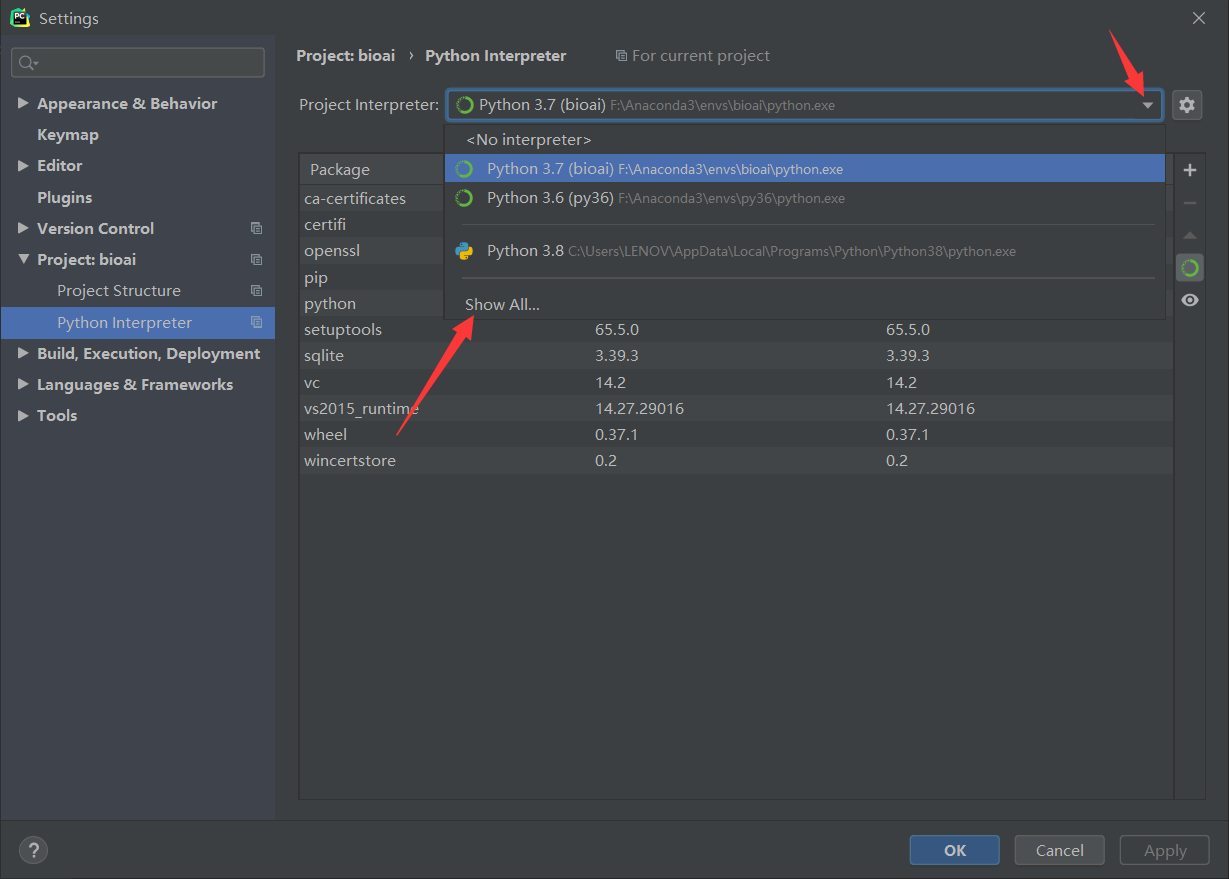This screenshot has width=1229, height=879.
Task: Select the <No interpreter> option
Action: click(805, 140)
